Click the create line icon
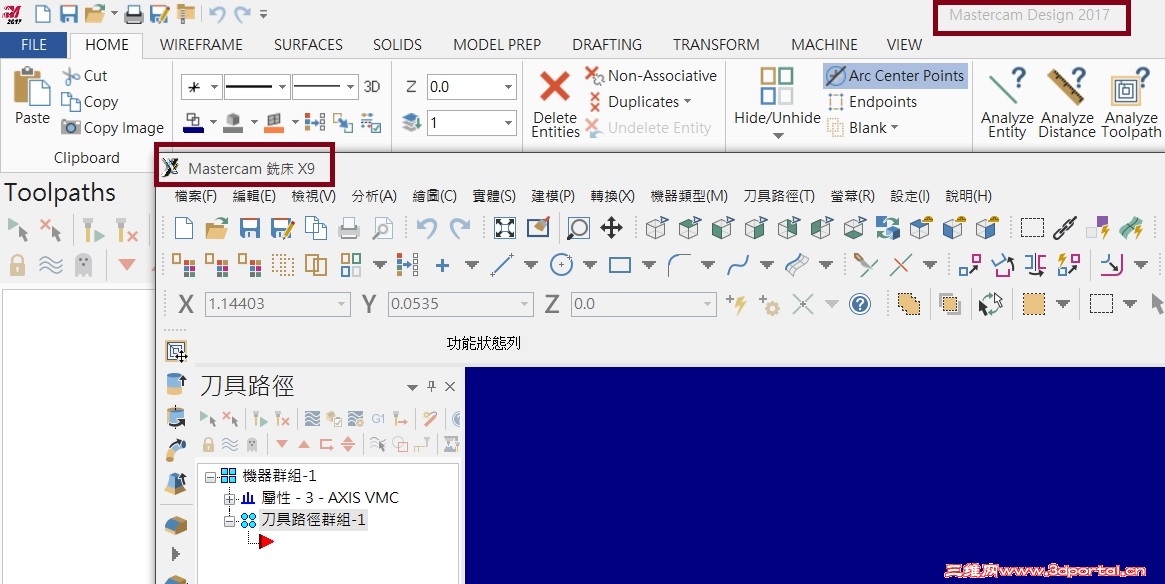 click(502, 265)
